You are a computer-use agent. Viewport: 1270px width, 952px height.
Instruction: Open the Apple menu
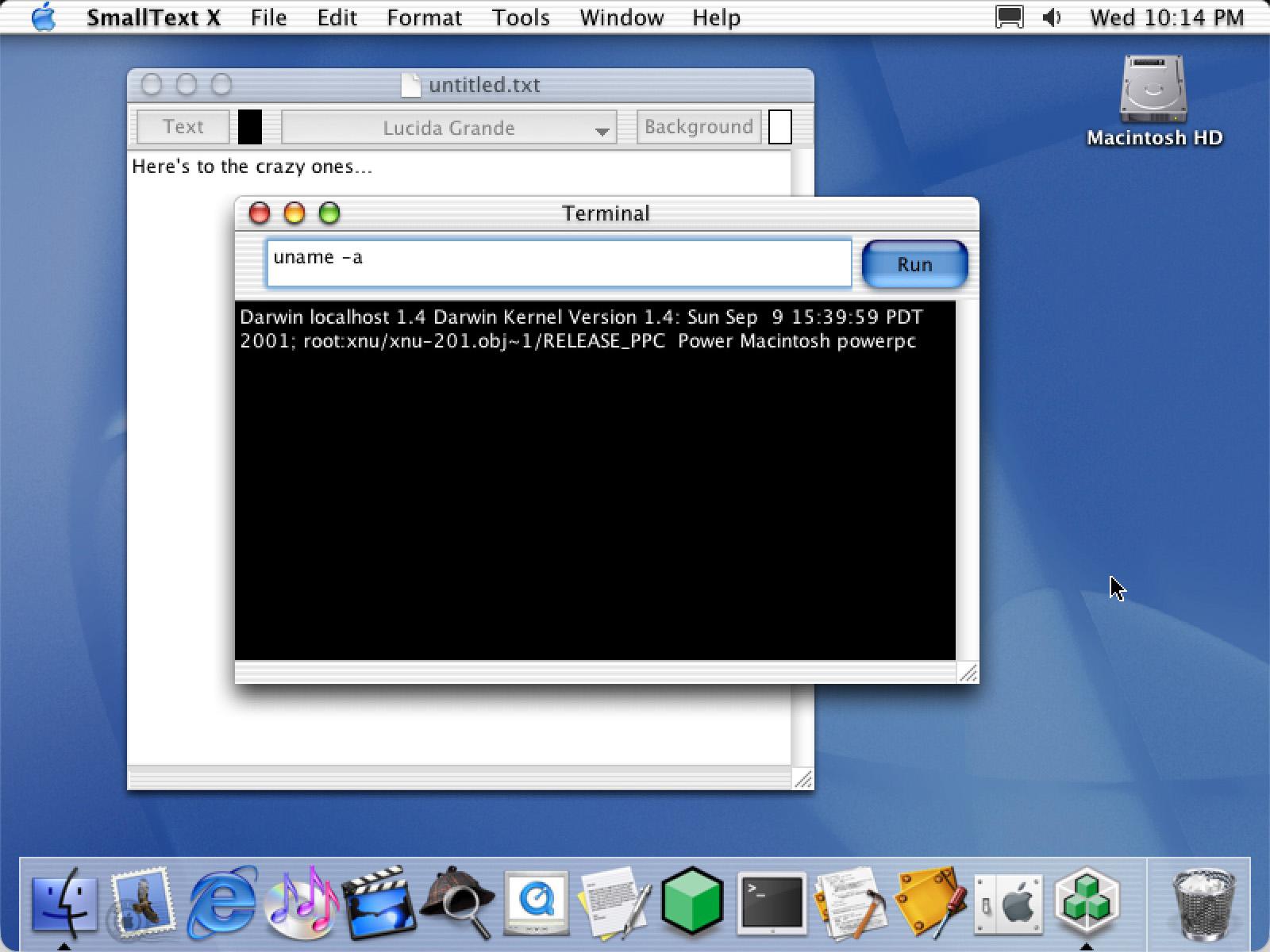[44, 17]
